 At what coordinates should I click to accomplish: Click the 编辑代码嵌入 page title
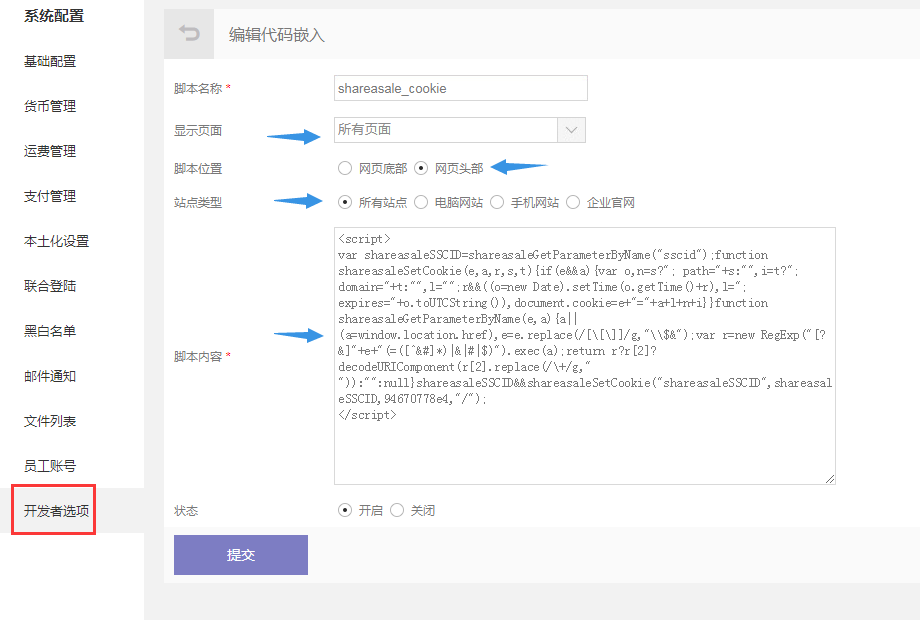tap(276, 35)
